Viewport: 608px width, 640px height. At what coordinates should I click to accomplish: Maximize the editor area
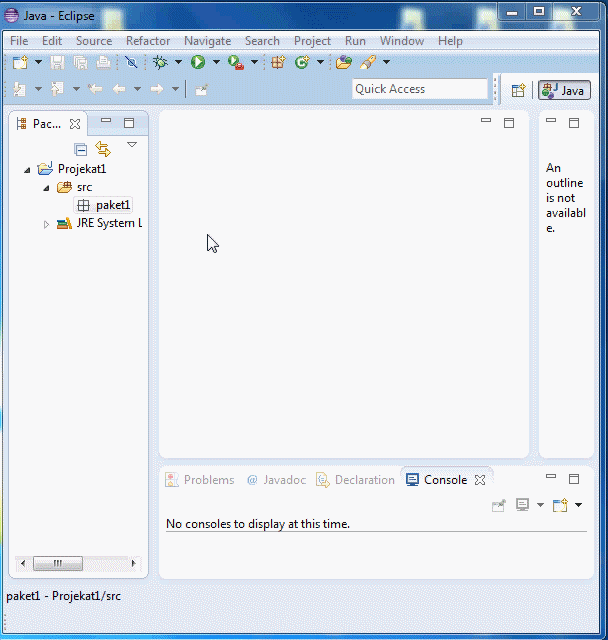click(509, 123)
